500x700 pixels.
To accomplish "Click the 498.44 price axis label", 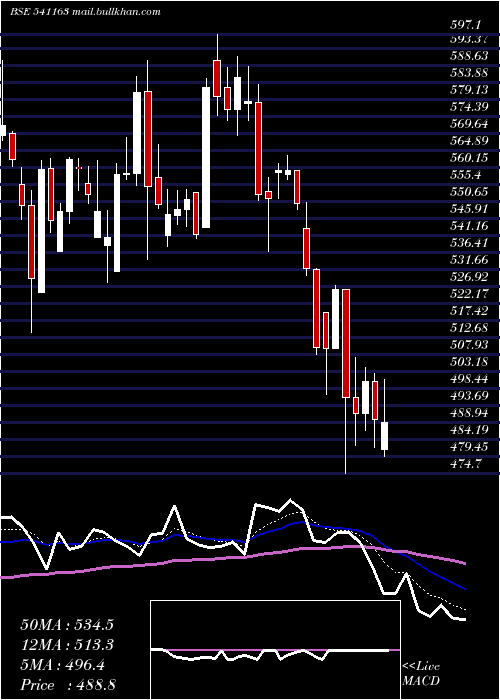I will tap(468, 379).
